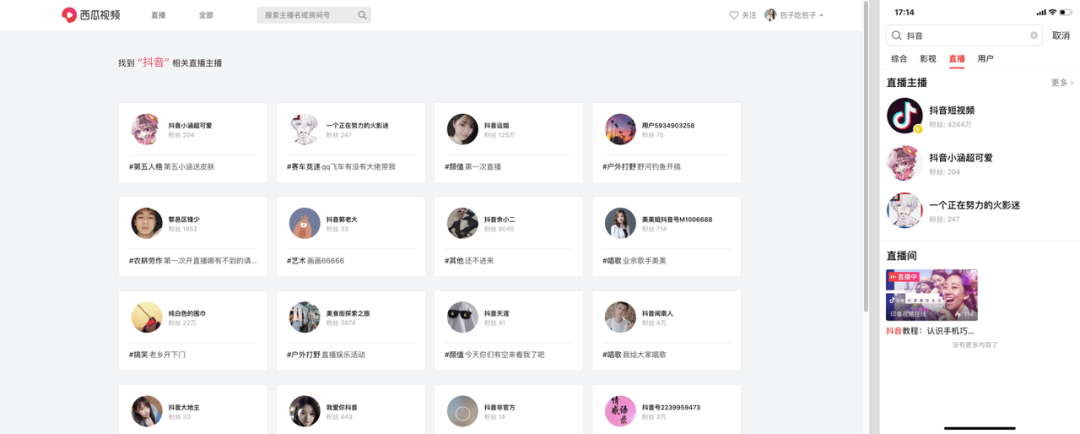Expand the 包子吃包子 account dropdown arrow
This screenshot has height=434, width=1080.
pos(822,15)
